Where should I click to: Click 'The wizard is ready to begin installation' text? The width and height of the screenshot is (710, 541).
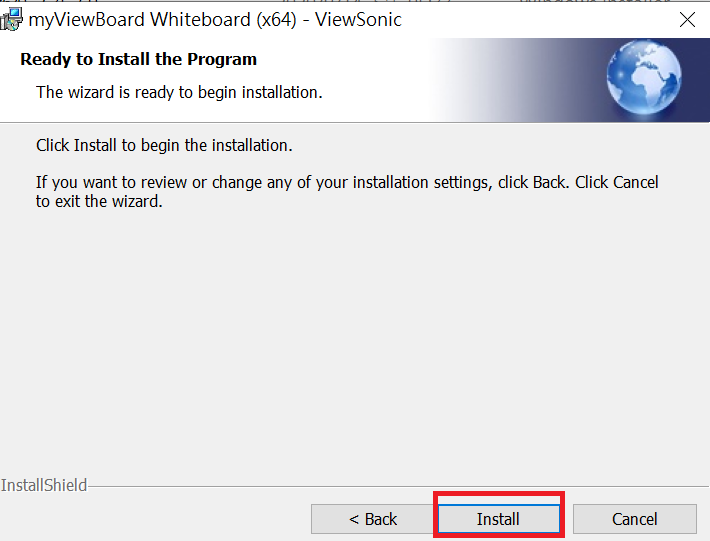coord(179,92)
